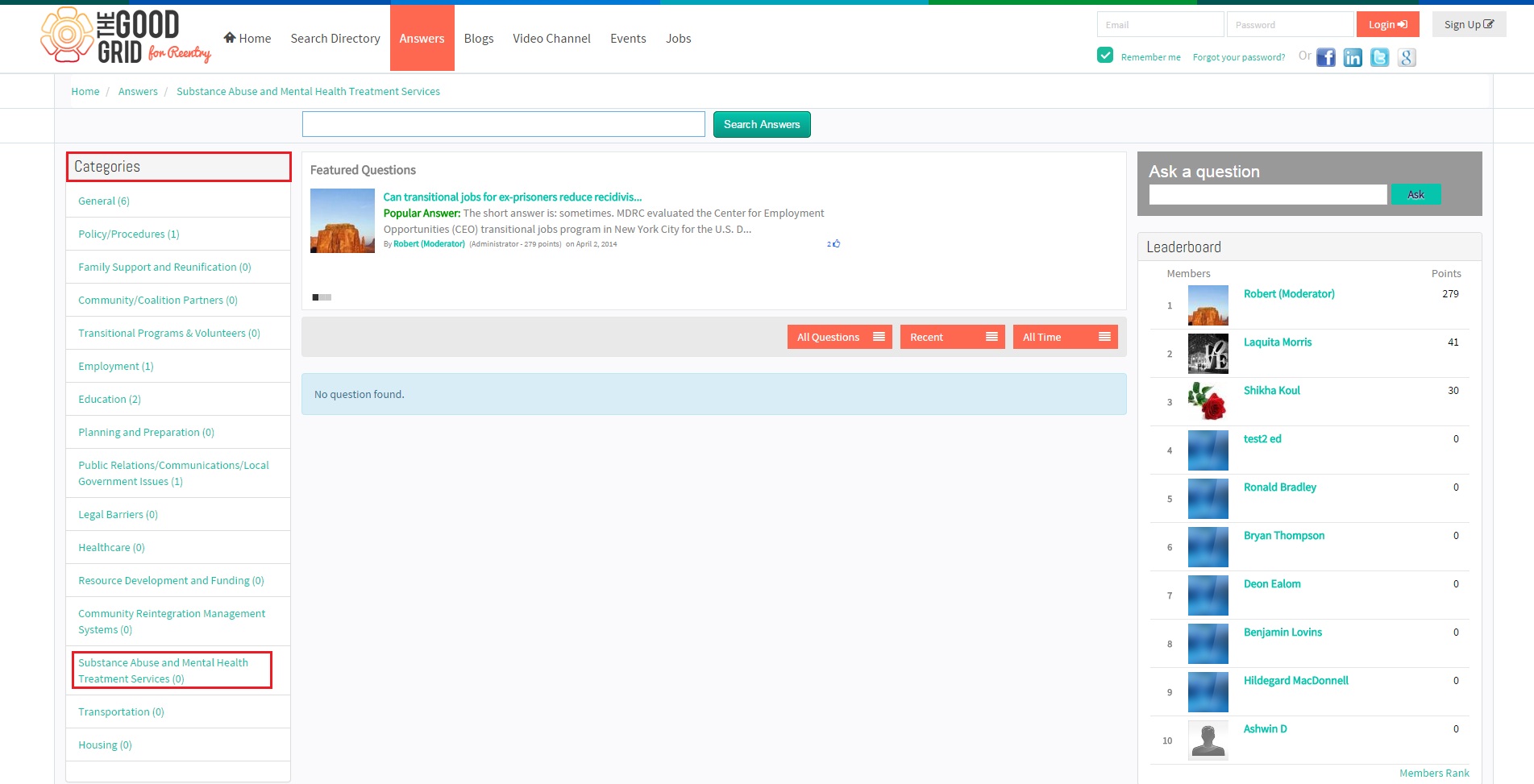Open Robert (Moderator) leaderboard avatar
The image size is (1534, 784).
click(x=1208, y=305)
